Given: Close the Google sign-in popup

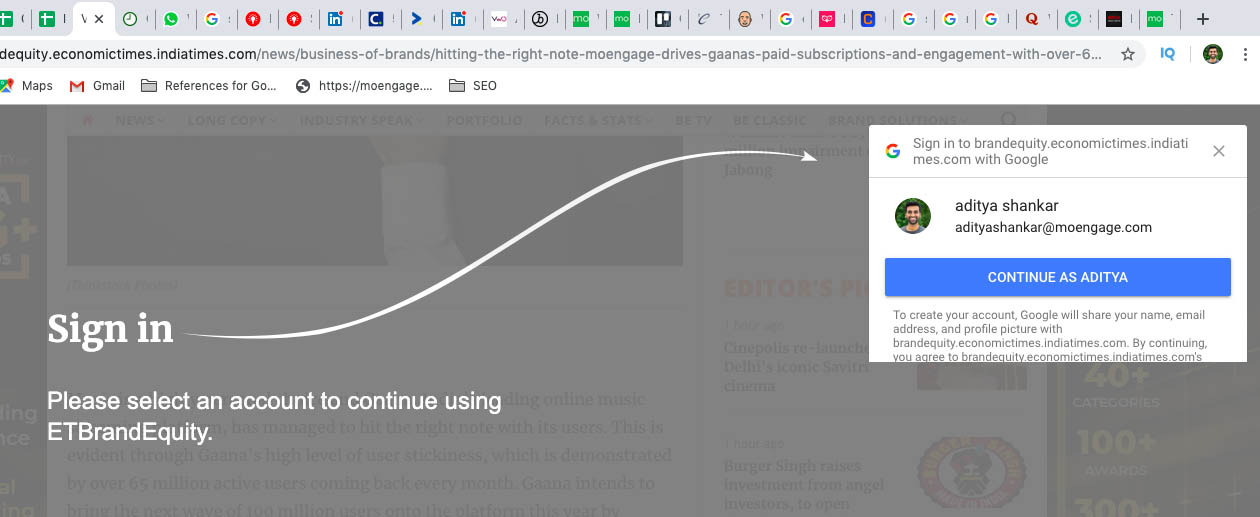Looking at the screenshot, I should pyautogui.click(x=1218, y=151).
